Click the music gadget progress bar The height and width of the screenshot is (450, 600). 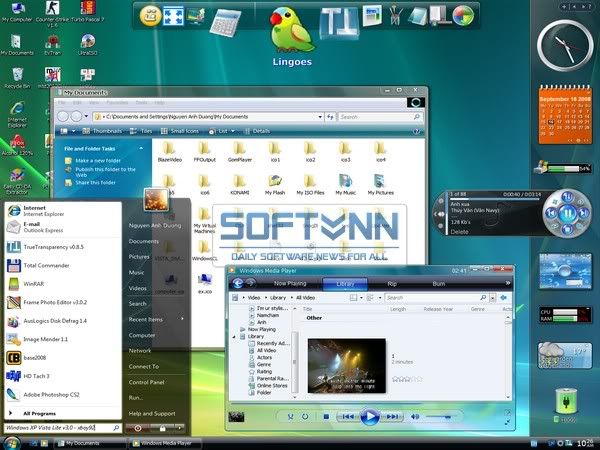click(x=495, y=199)
